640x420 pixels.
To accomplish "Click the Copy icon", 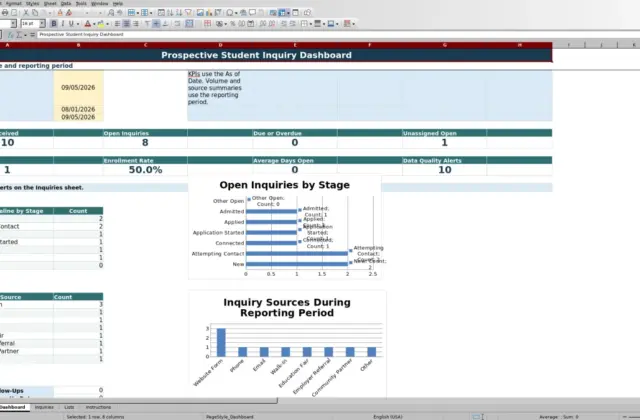I will [x=35, y=13].
